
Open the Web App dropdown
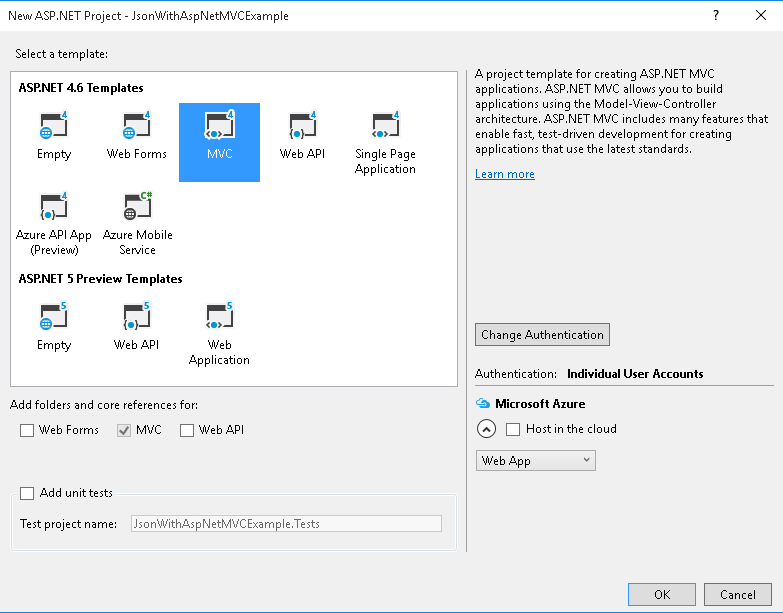(535, 460)
